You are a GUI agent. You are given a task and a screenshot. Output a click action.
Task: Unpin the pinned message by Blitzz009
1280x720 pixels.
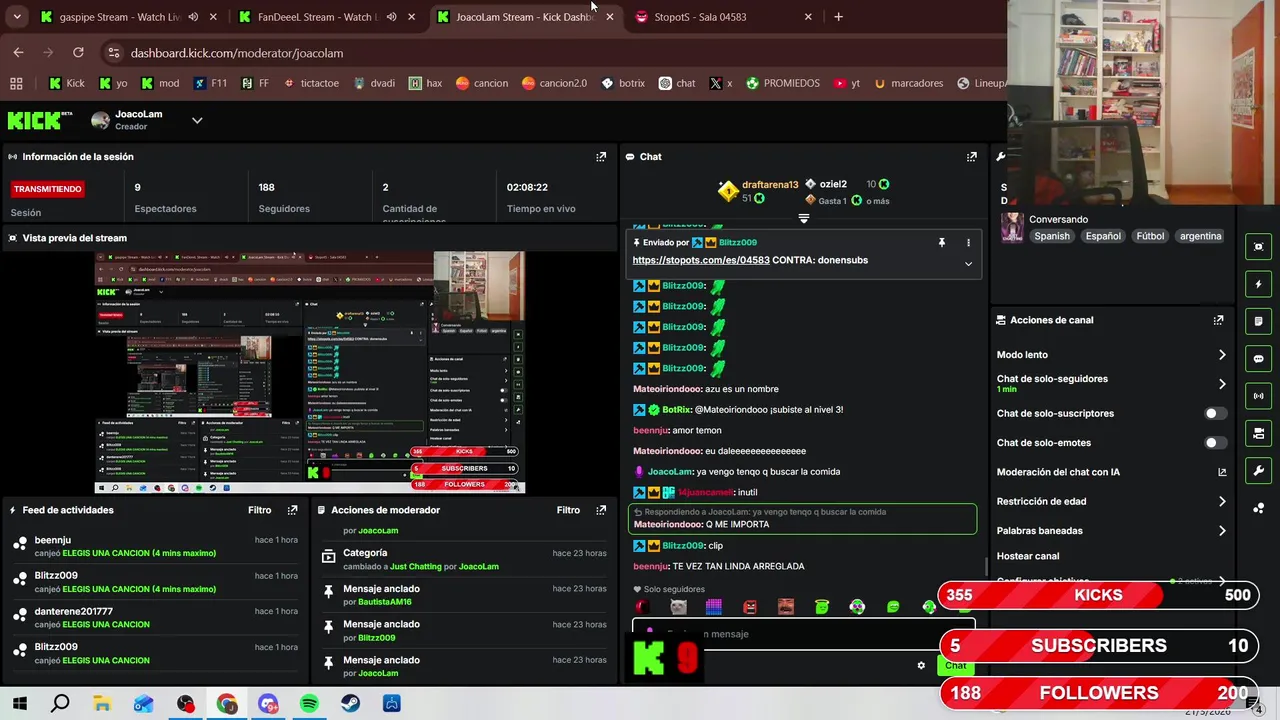941,243
